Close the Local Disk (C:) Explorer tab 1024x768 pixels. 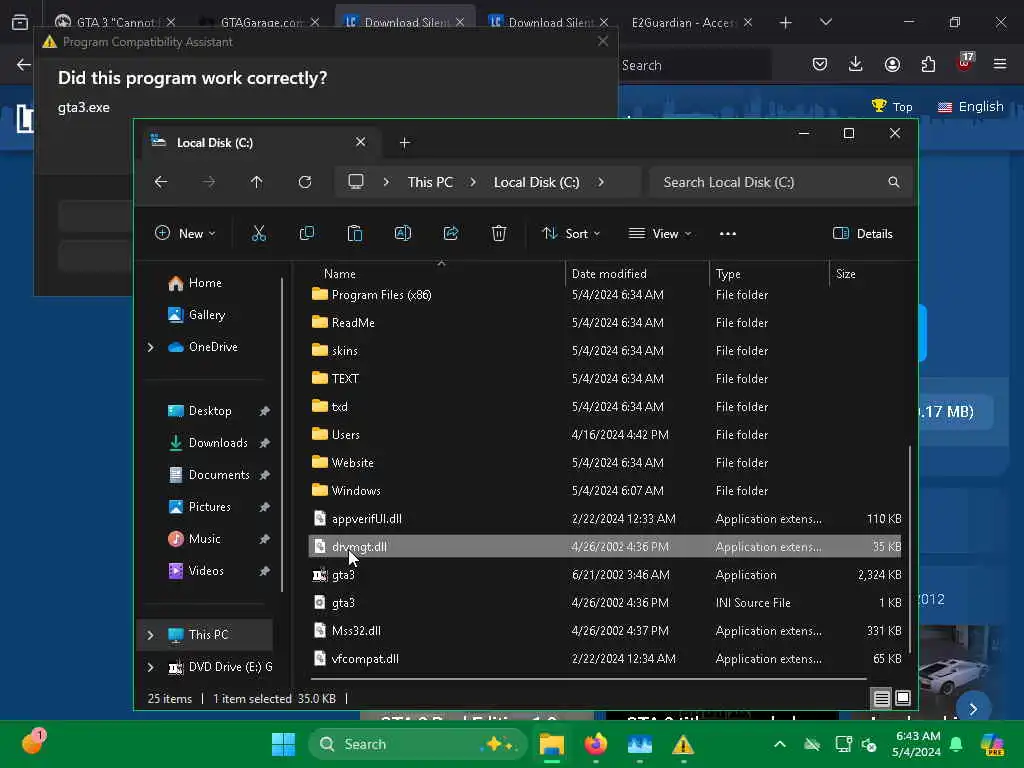point(360,142)
